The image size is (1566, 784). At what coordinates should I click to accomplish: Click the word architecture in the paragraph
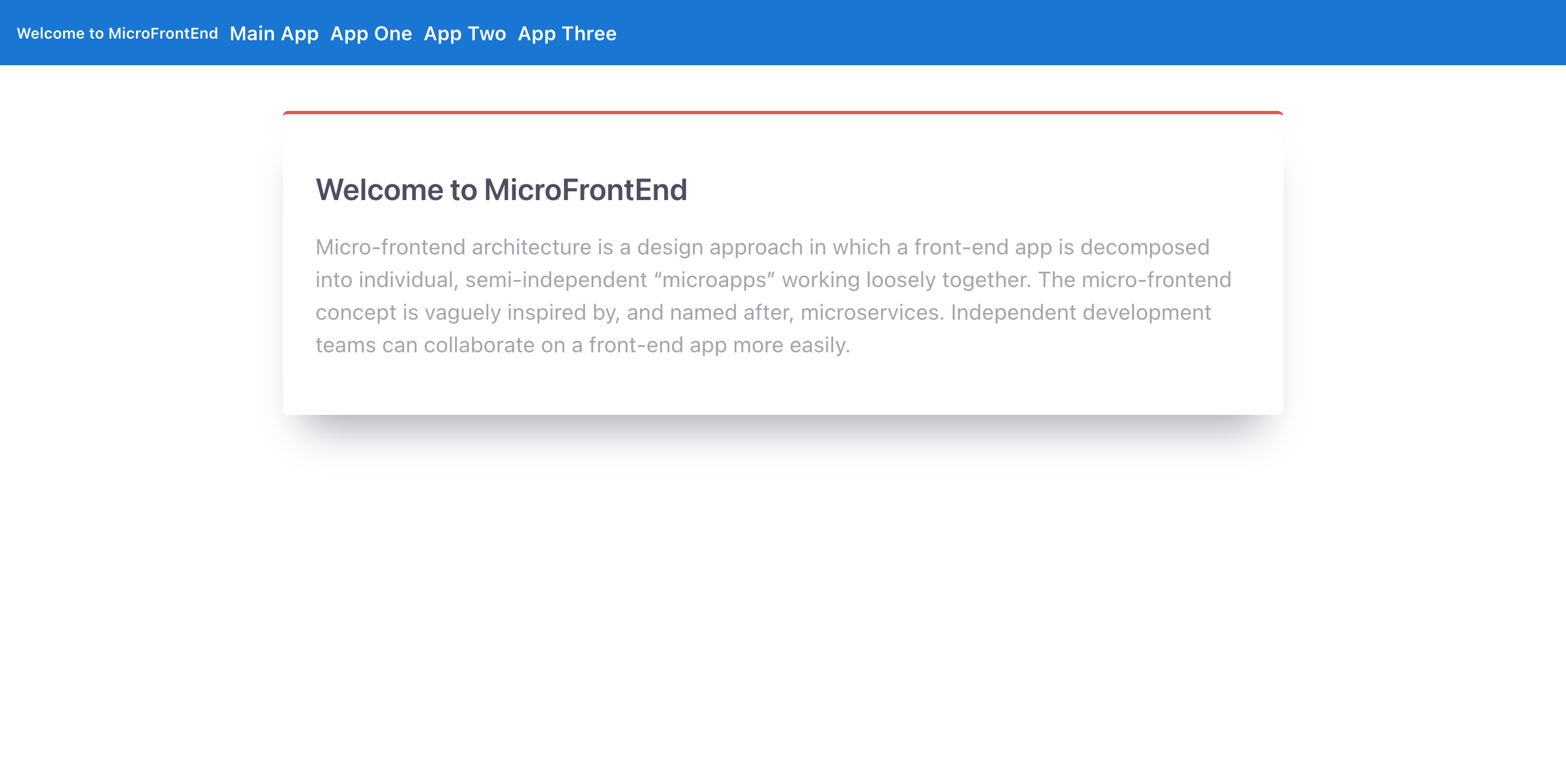[x=531, y=247]
